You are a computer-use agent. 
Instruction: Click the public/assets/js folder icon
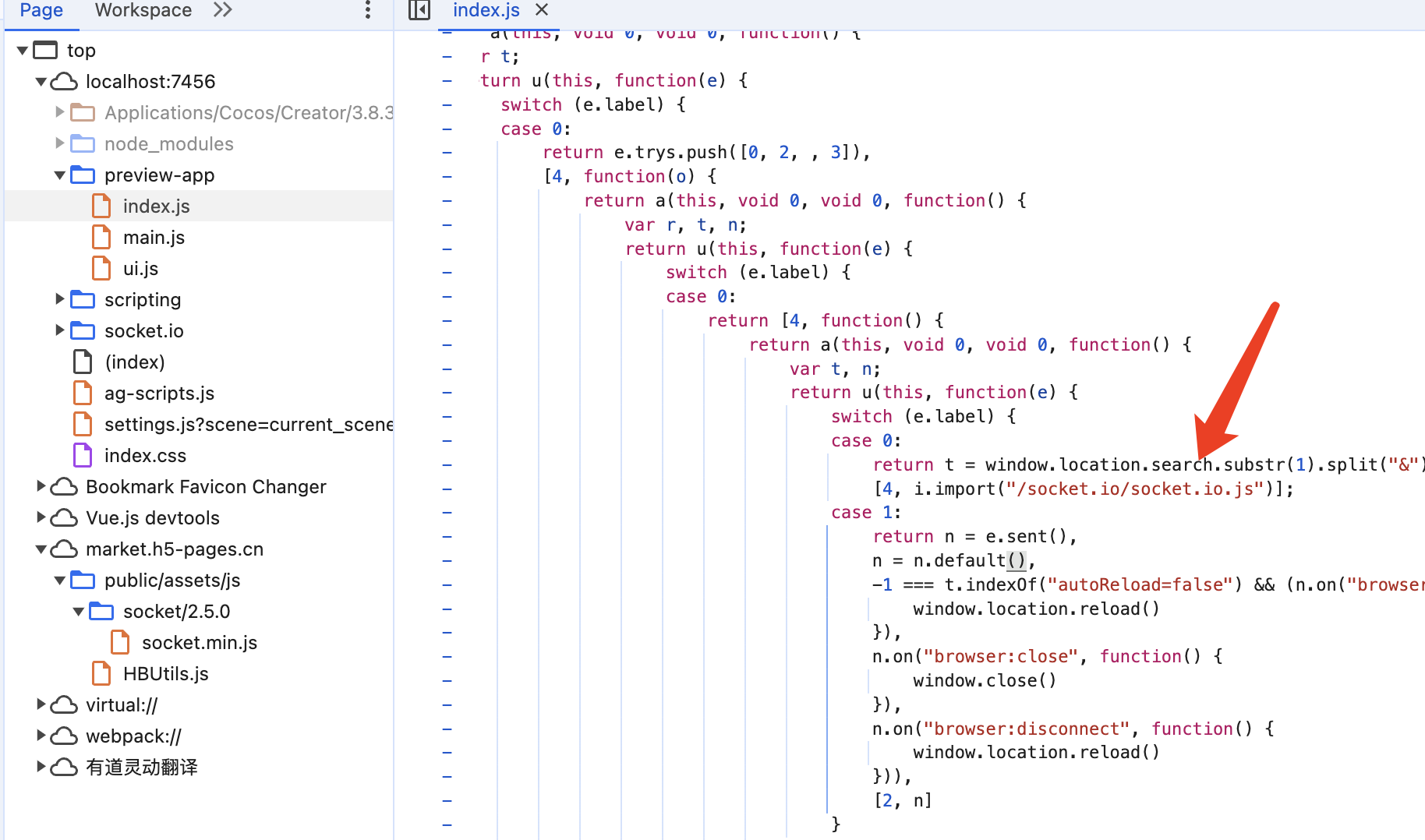coord(83,581)
